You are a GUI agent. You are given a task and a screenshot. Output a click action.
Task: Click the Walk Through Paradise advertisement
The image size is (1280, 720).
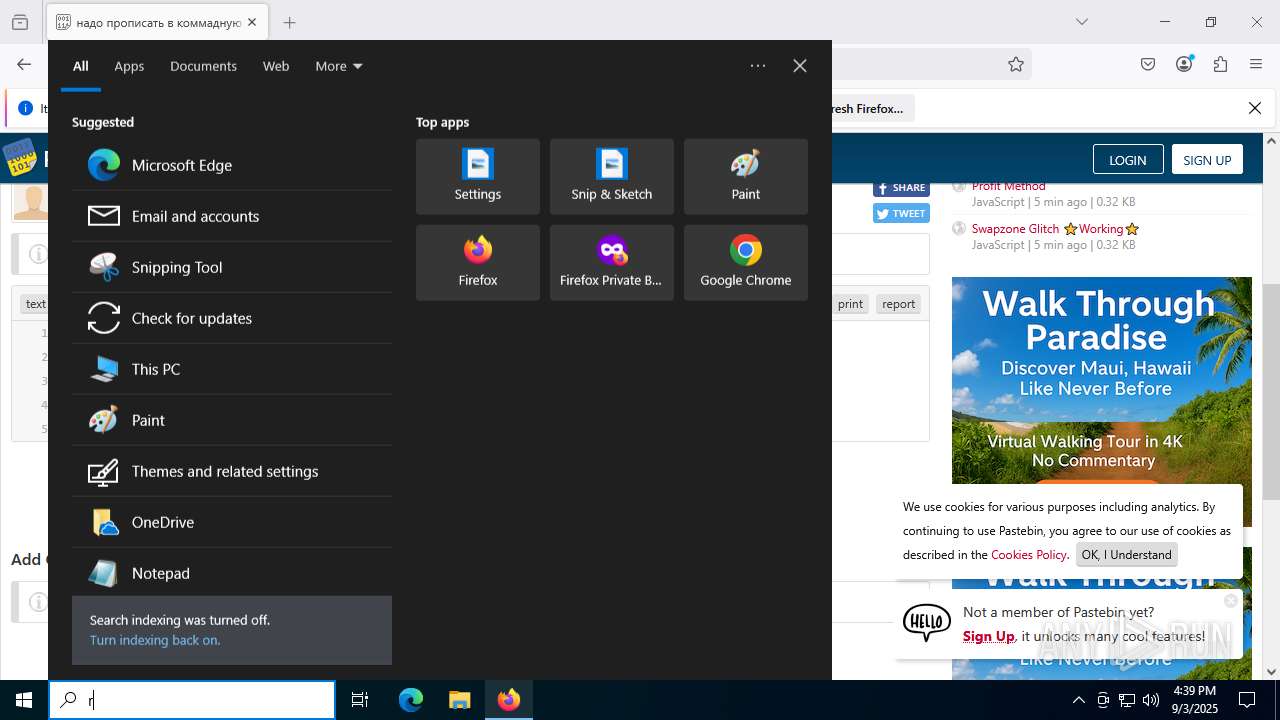tap(1102, 402)
